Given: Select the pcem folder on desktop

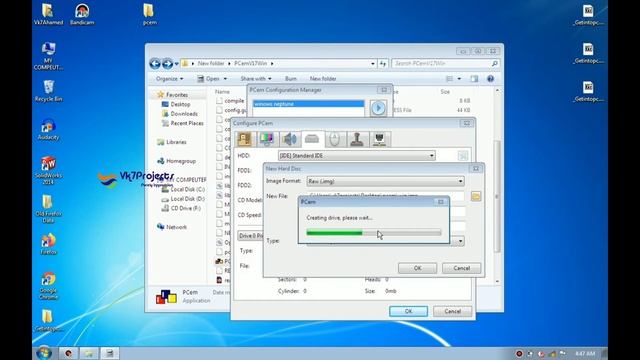Looking at the screenshot, I should tap(149, 15).
